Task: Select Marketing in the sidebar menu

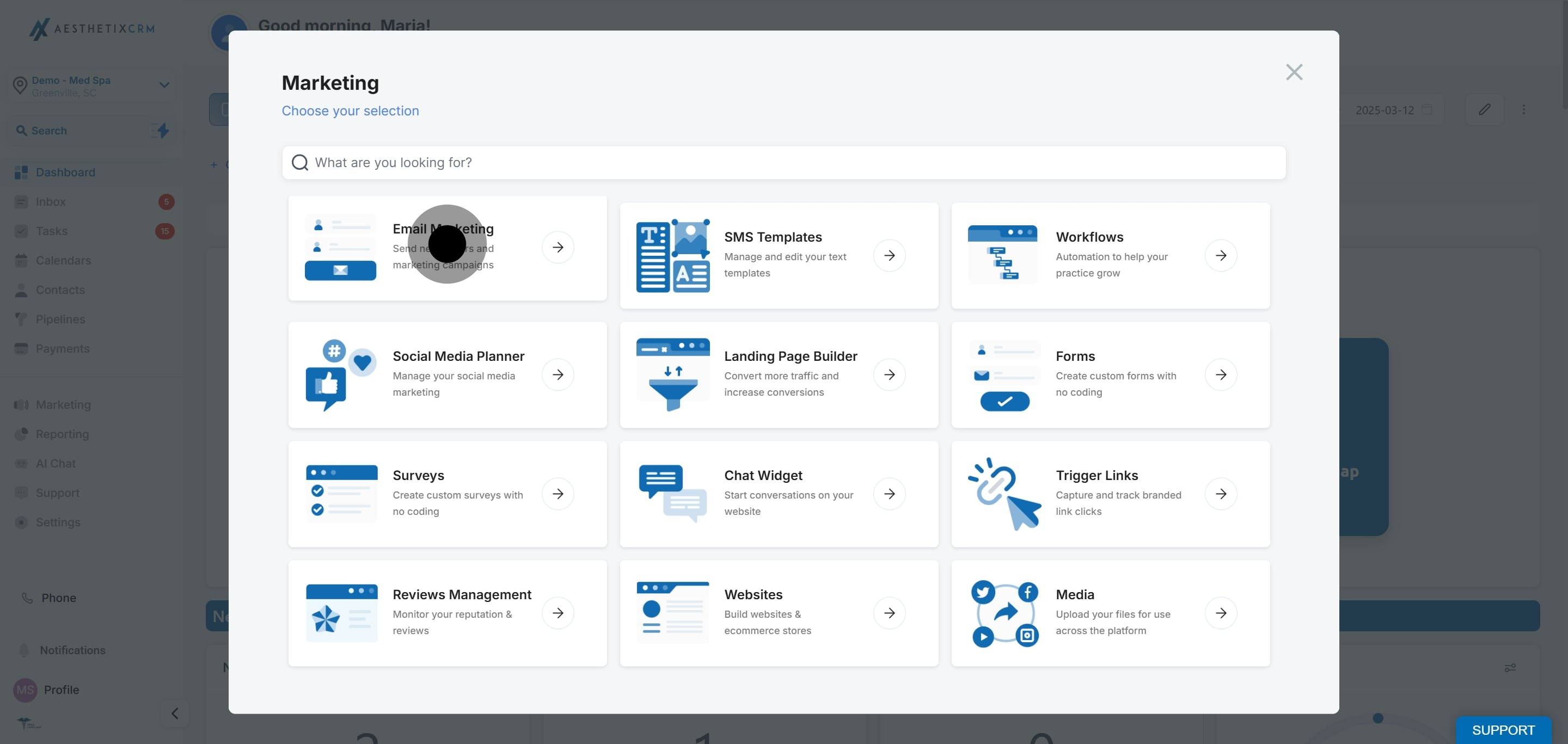Action: 63,404
